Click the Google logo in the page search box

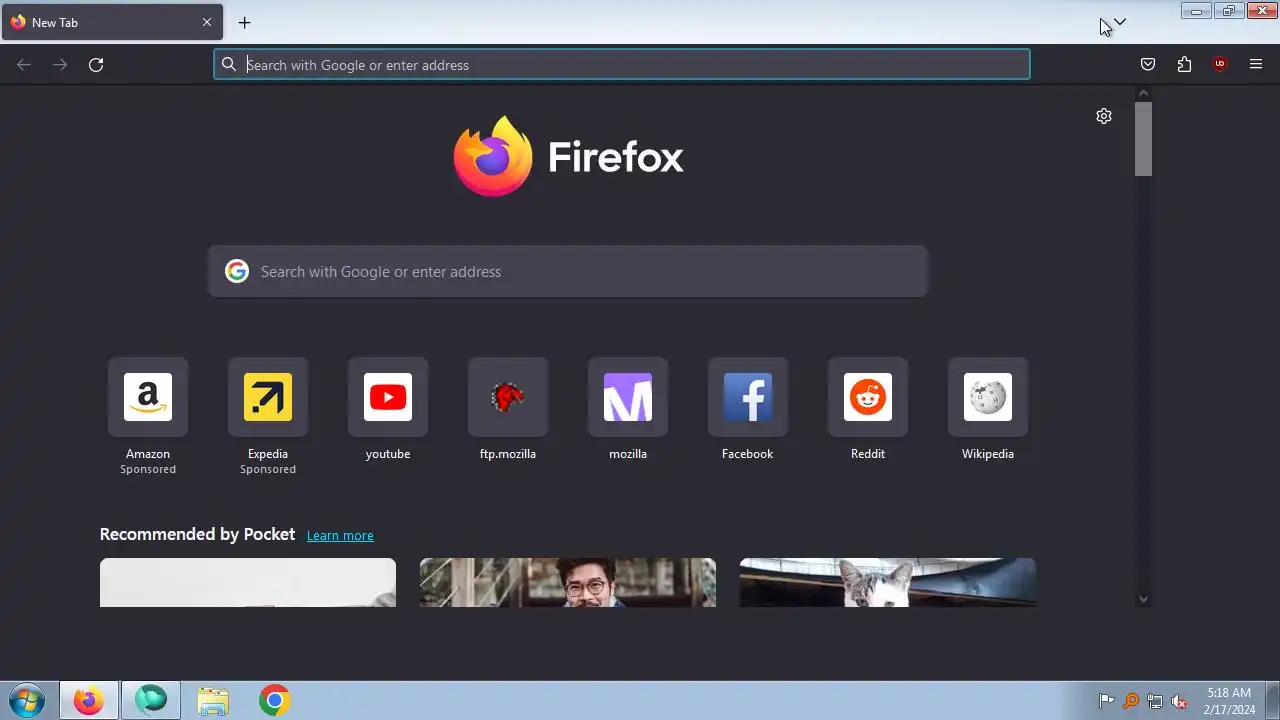237,271
